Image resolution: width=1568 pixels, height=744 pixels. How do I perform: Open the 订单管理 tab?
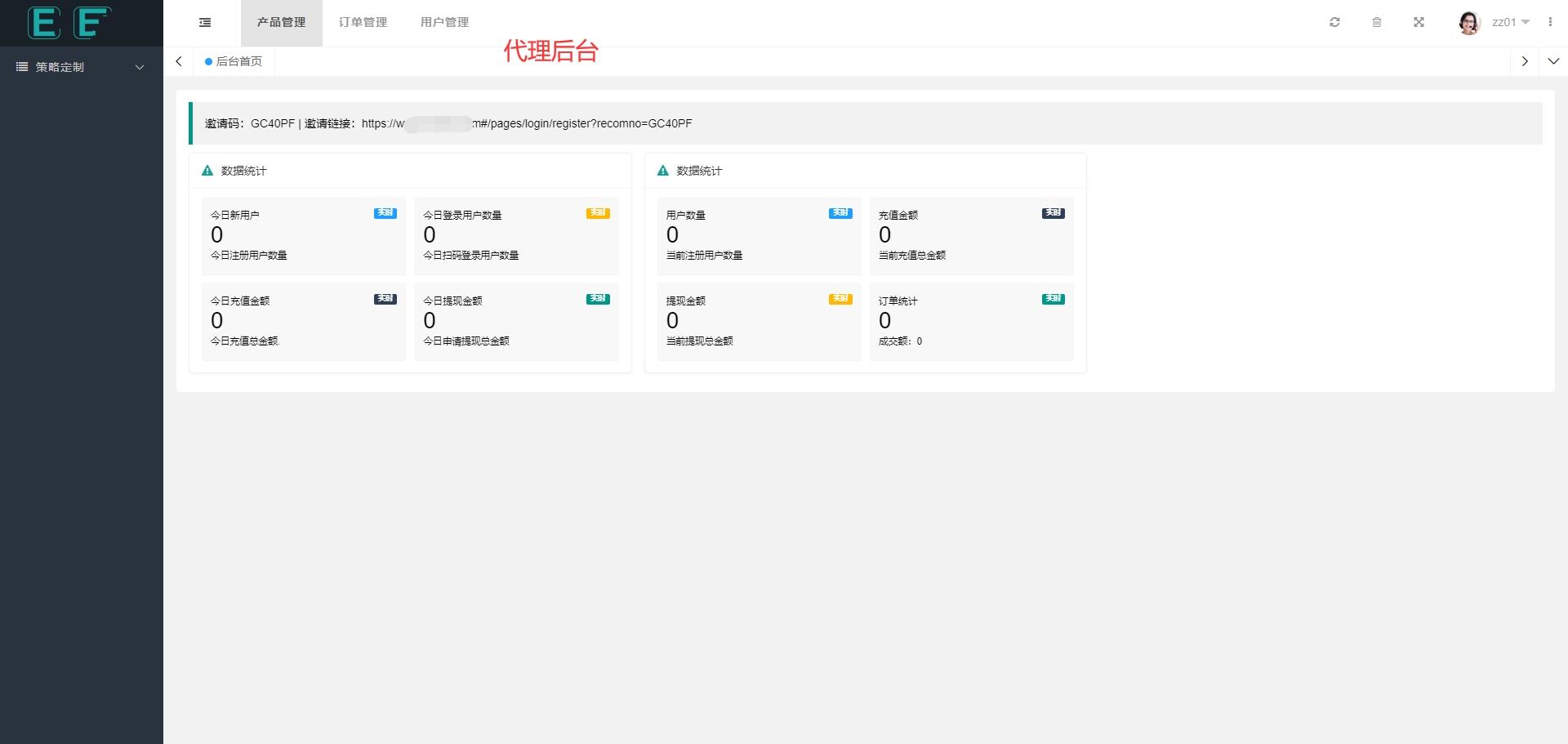tap(363, 23)
